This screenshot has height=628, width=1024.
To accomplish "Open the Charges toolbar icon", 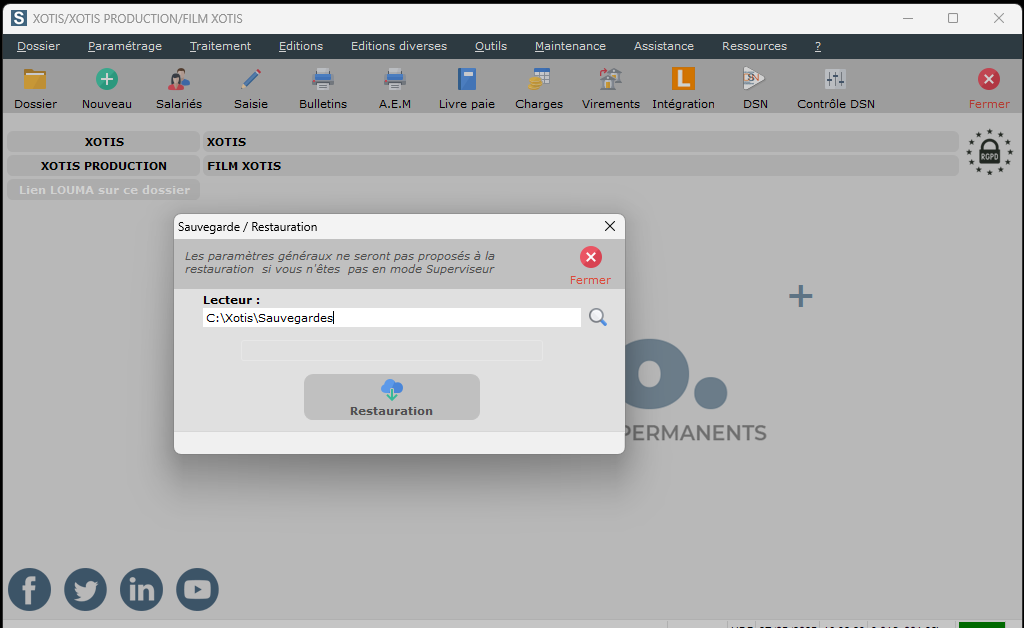I will [539, 89].
